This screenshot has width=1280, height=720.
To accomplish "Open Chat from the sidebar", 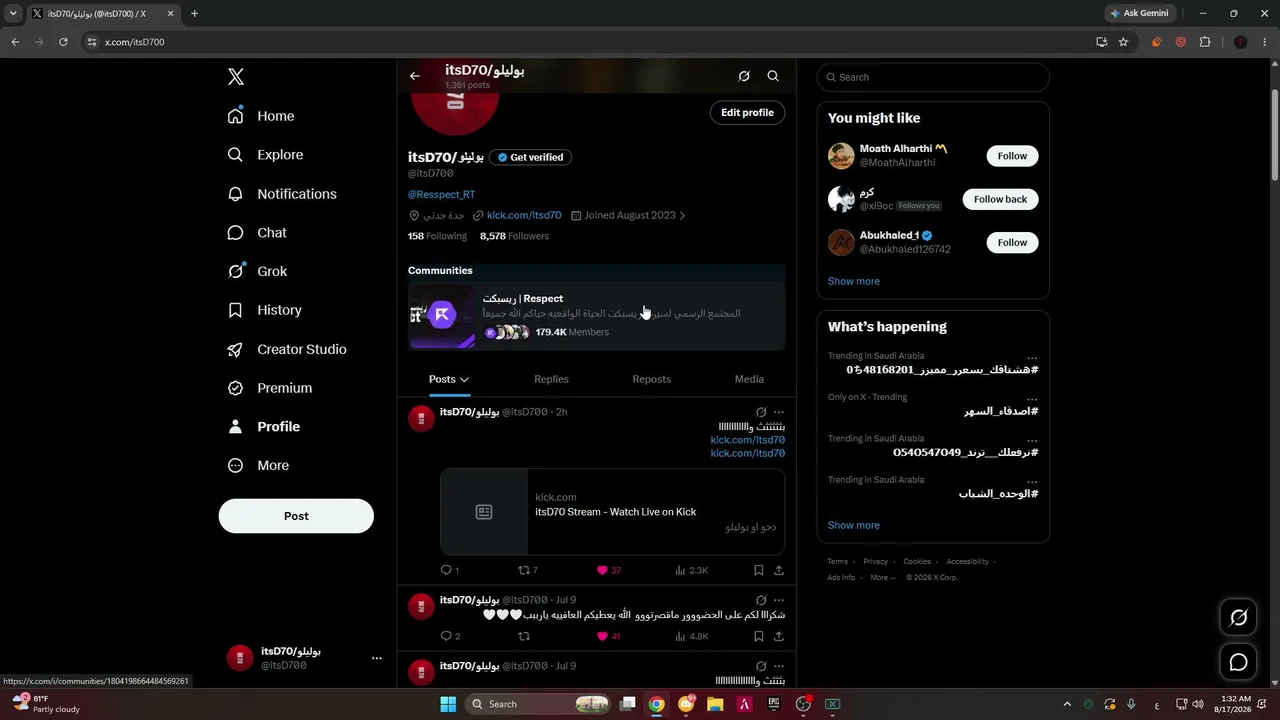I will pyautogui.click(x=257, y=233).
